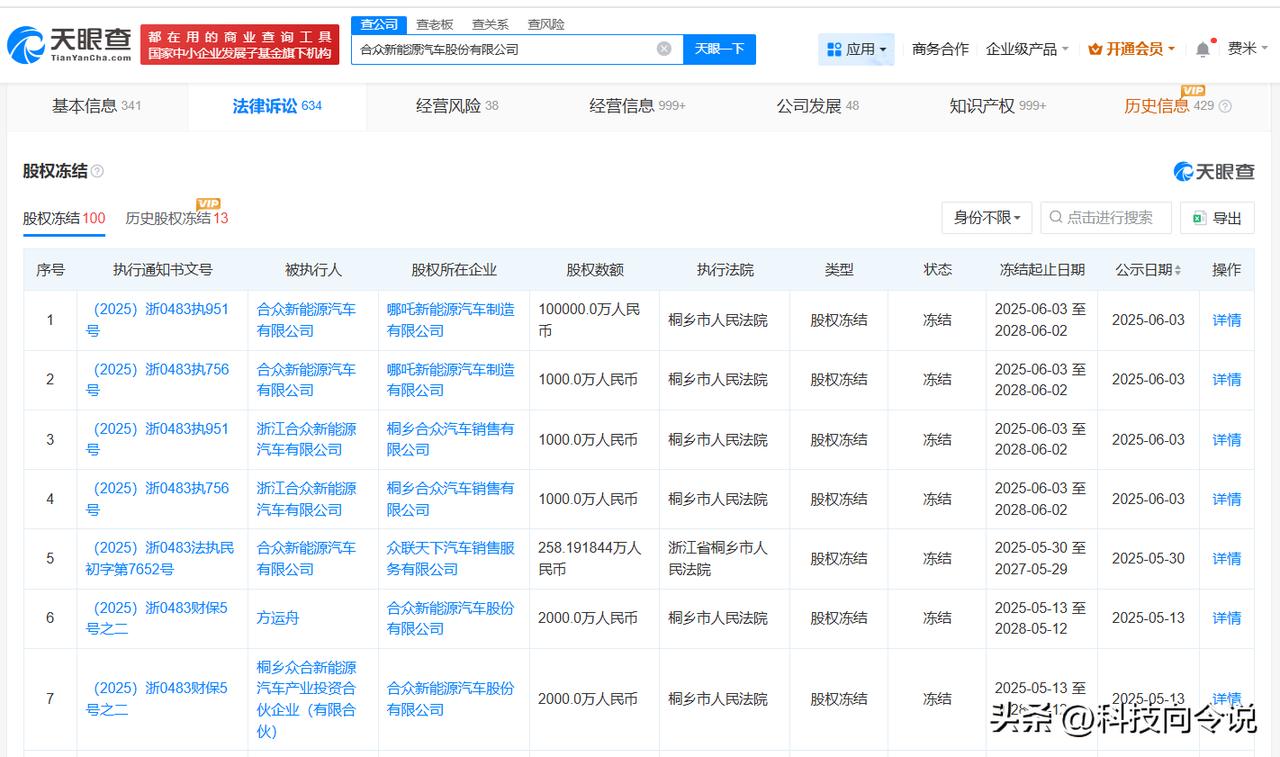Image resolution: width=1280 pixels, height=757 pixels.
Task: Open 详情 for row 4
Action: tap(1227, 499)
